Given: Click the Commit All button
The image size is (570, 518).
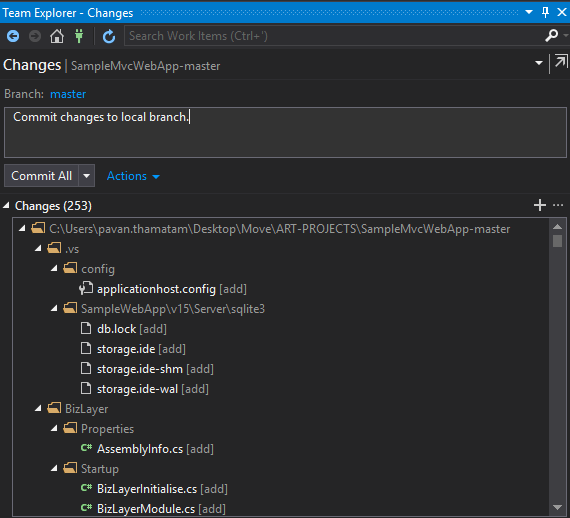Looking at the screenshot, I should pyautogui.click(x=41, y=176).
